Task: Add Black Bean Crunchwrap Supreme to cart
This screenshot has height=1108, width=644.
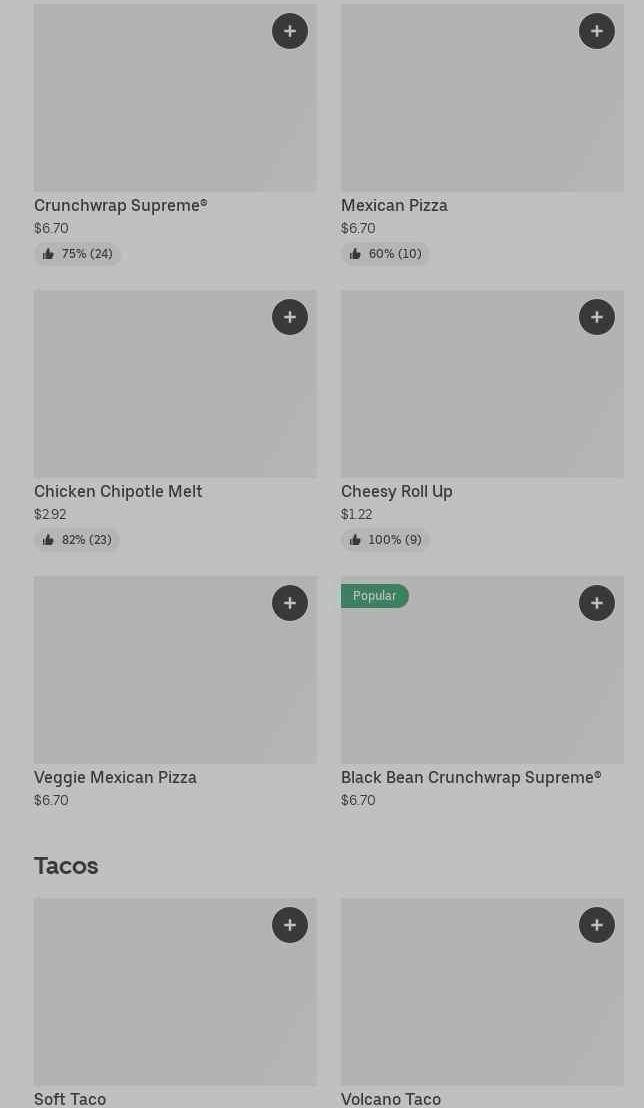Action: click(x=597, y=603)
